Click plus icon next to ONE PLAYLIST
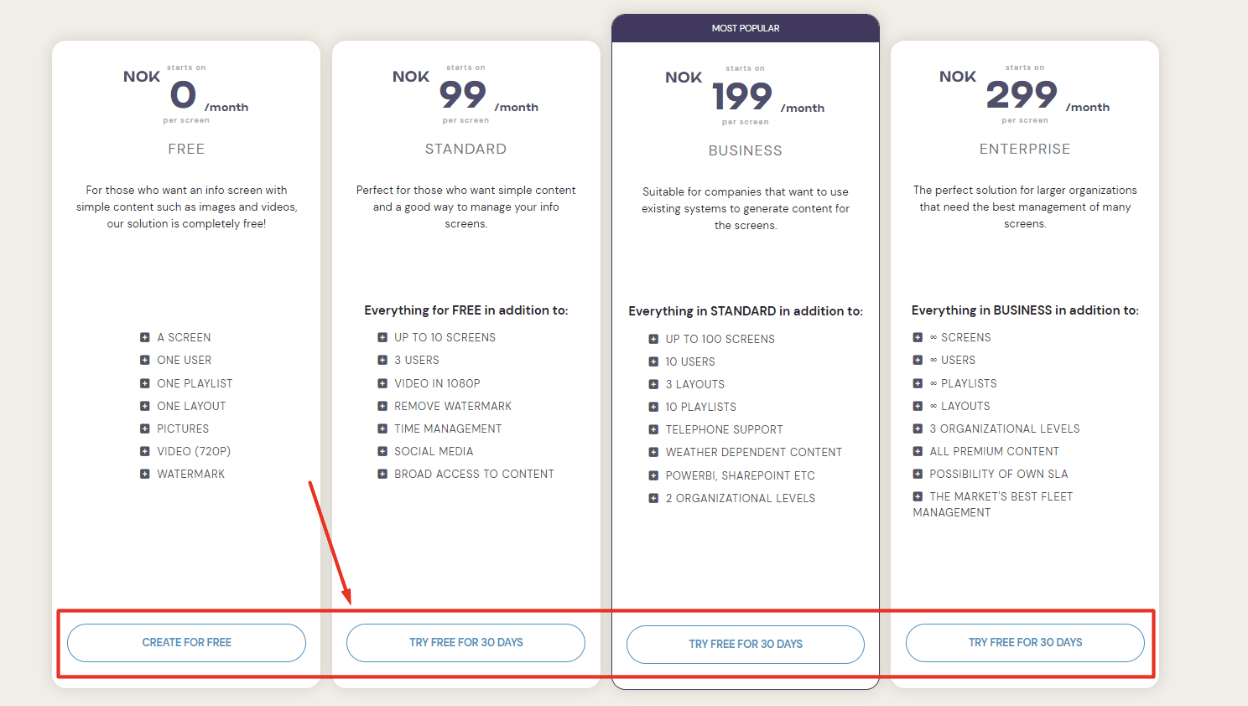This screenshot has width=1248, height=706. (145, 383)
